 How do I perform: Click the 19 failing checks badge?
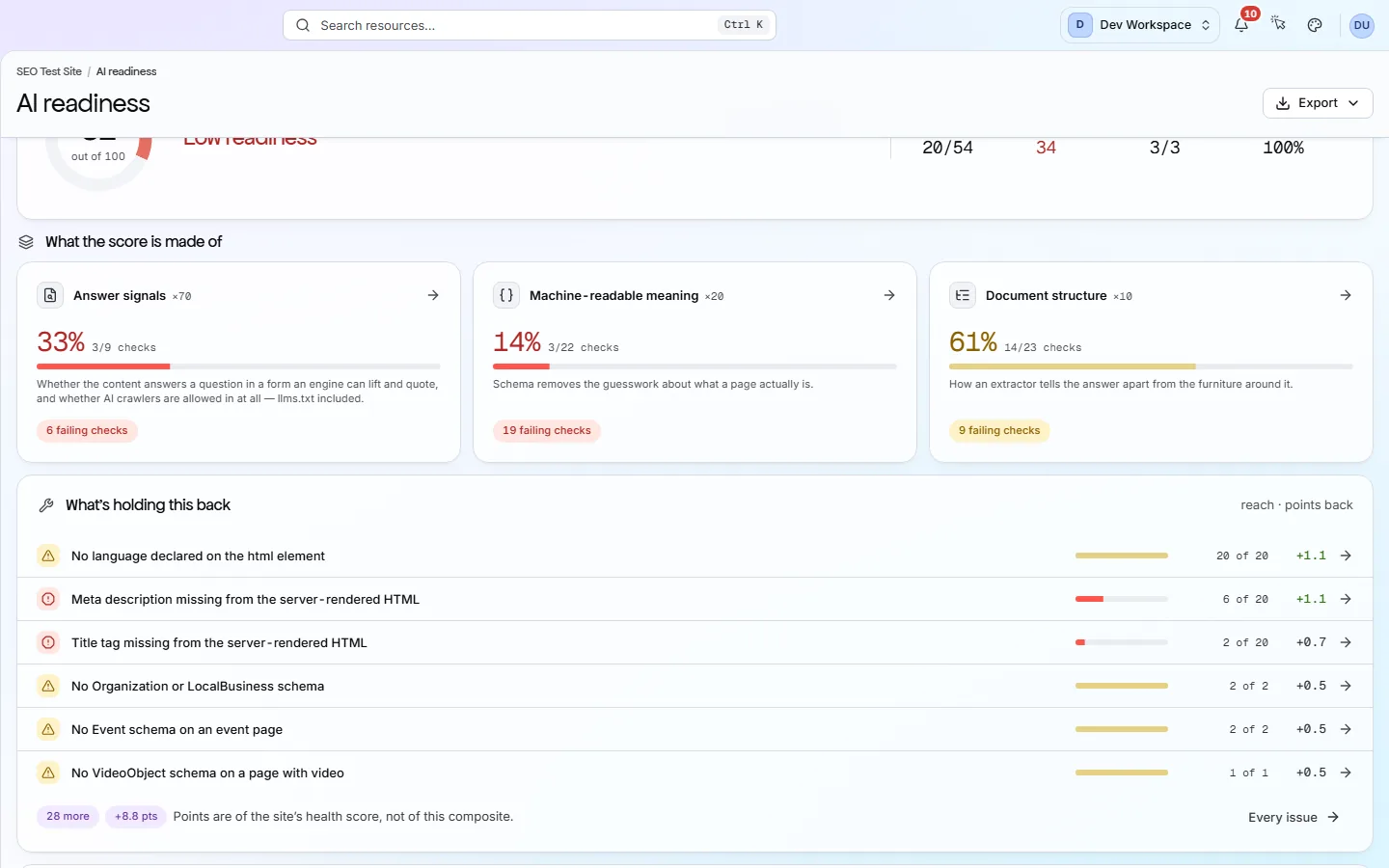click(547, 431)
